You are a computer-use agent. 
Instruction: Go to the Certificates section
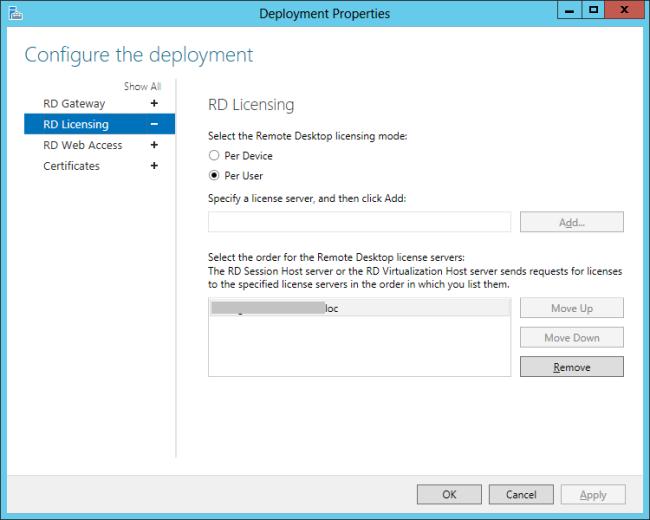(x=71, y=166)
